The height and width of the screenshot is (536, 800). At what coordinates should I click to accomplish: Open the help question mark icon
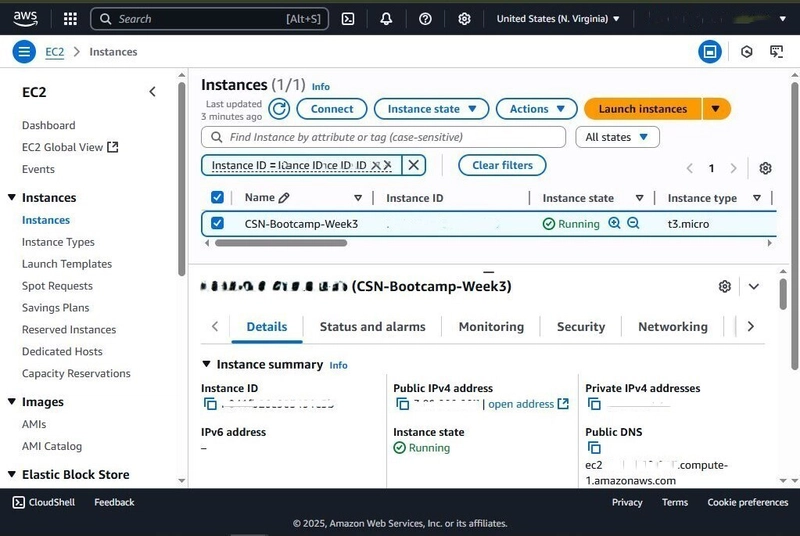(x=425, y=19)
